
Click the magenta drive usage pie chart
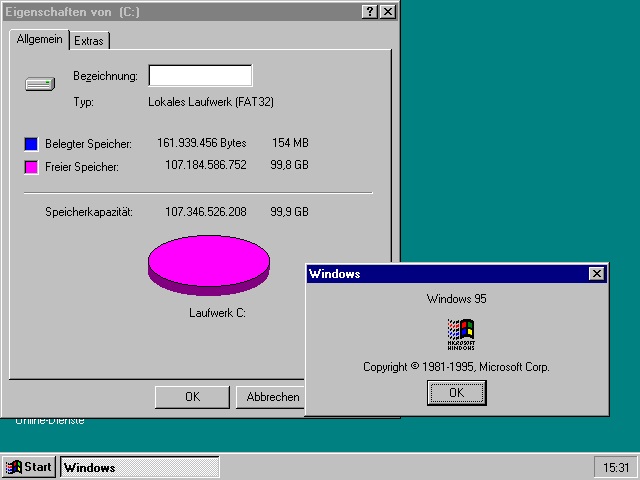click(x=209, y=264)
